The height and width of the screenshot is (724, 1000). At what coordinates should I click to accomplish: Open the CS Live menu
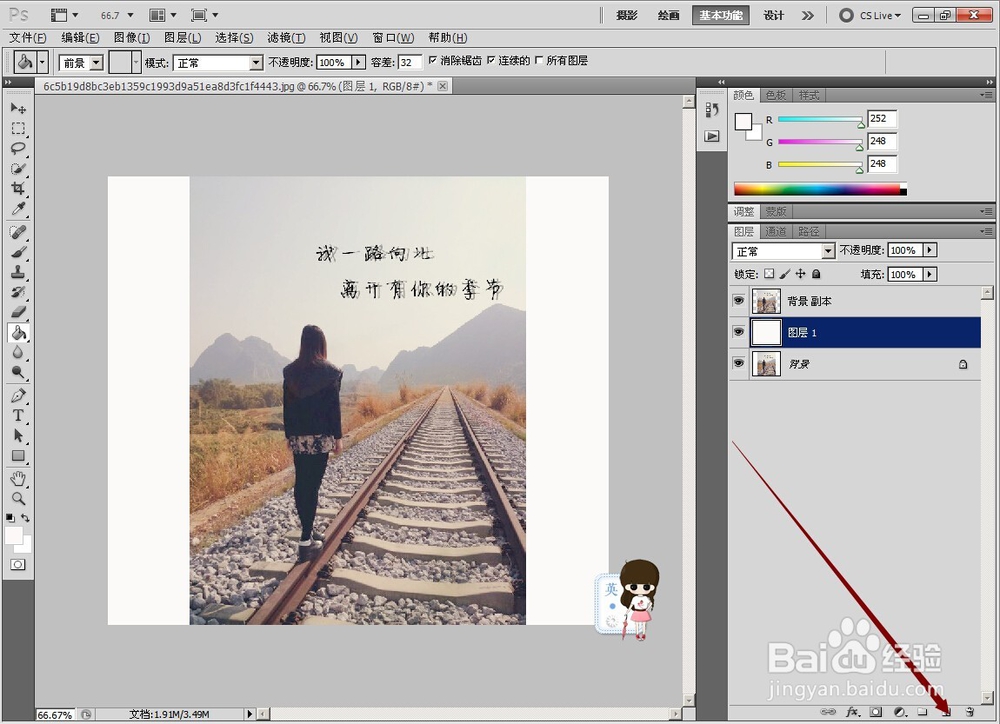[871, 15]
